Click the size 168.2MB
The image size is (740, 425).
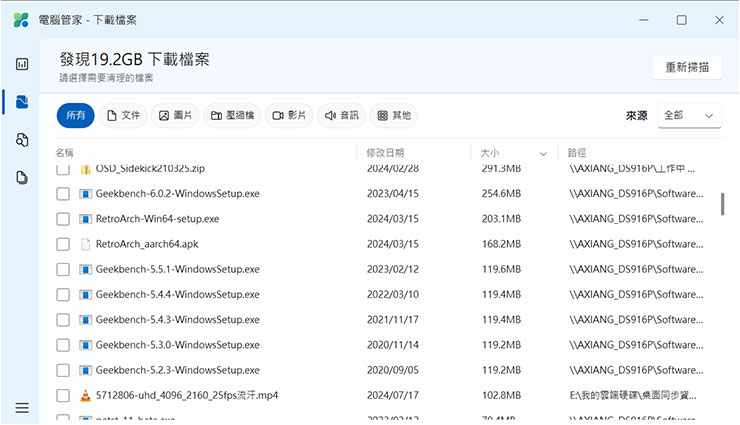pyautogui.click(x=501, y=244)
